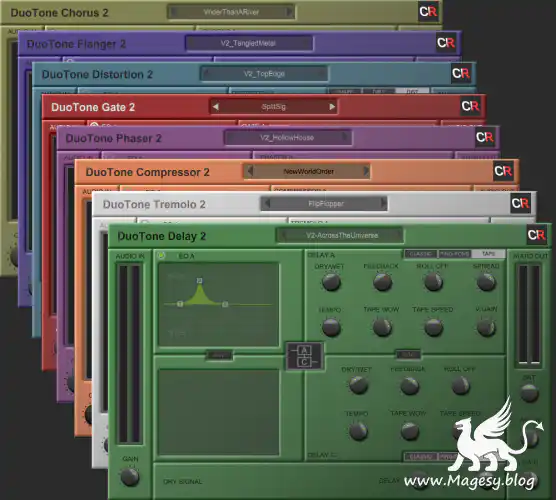Screen dimensions: 556x500
Task: Go to previous preset in Tremolo 2
Action: 267,204
